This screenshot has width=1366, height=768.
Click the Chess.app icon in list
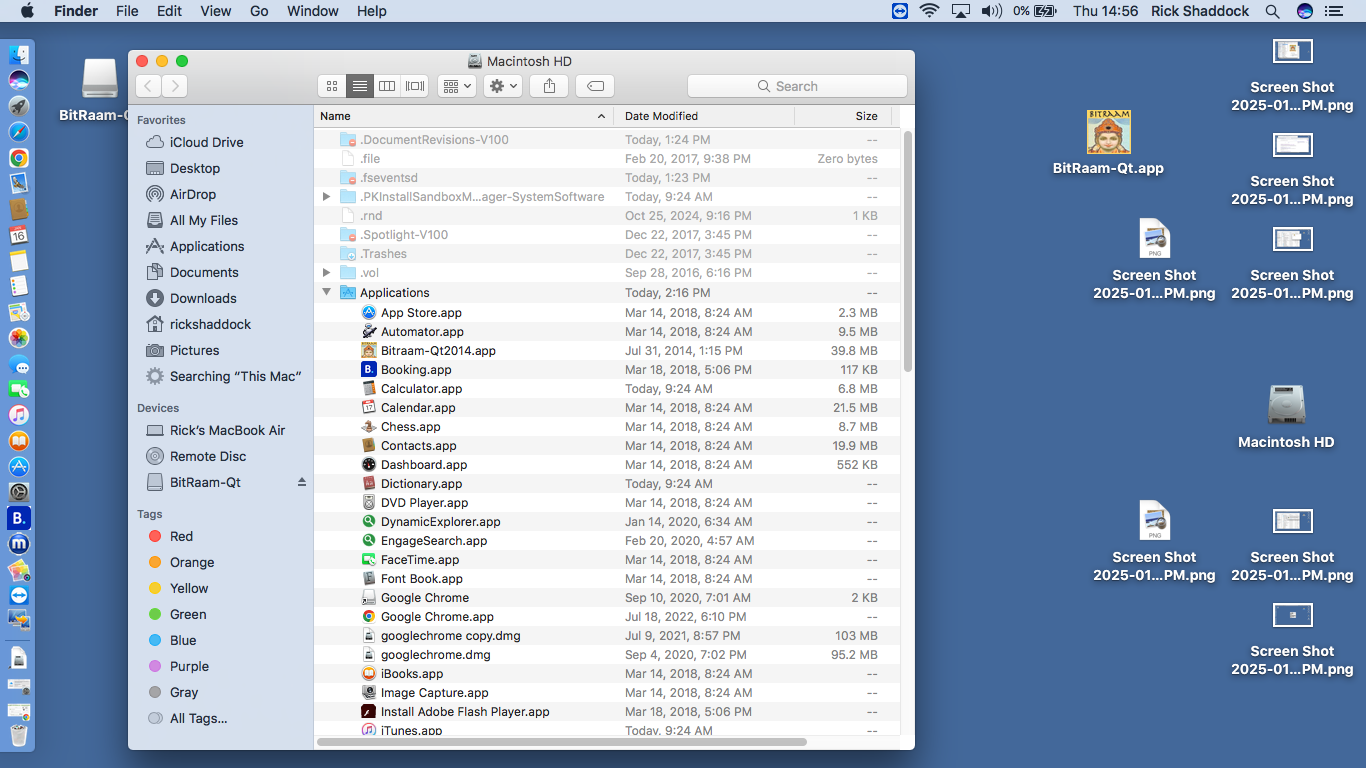[369, 427]
